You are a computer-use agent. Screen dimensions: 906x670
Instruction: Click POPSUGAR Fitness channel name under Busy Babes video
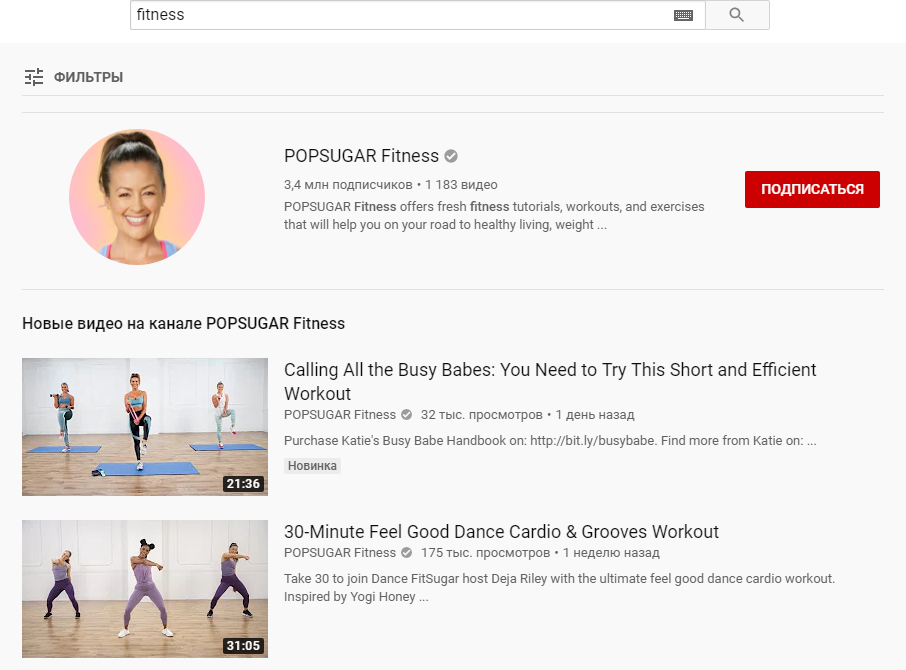click(x=340, y=415)
